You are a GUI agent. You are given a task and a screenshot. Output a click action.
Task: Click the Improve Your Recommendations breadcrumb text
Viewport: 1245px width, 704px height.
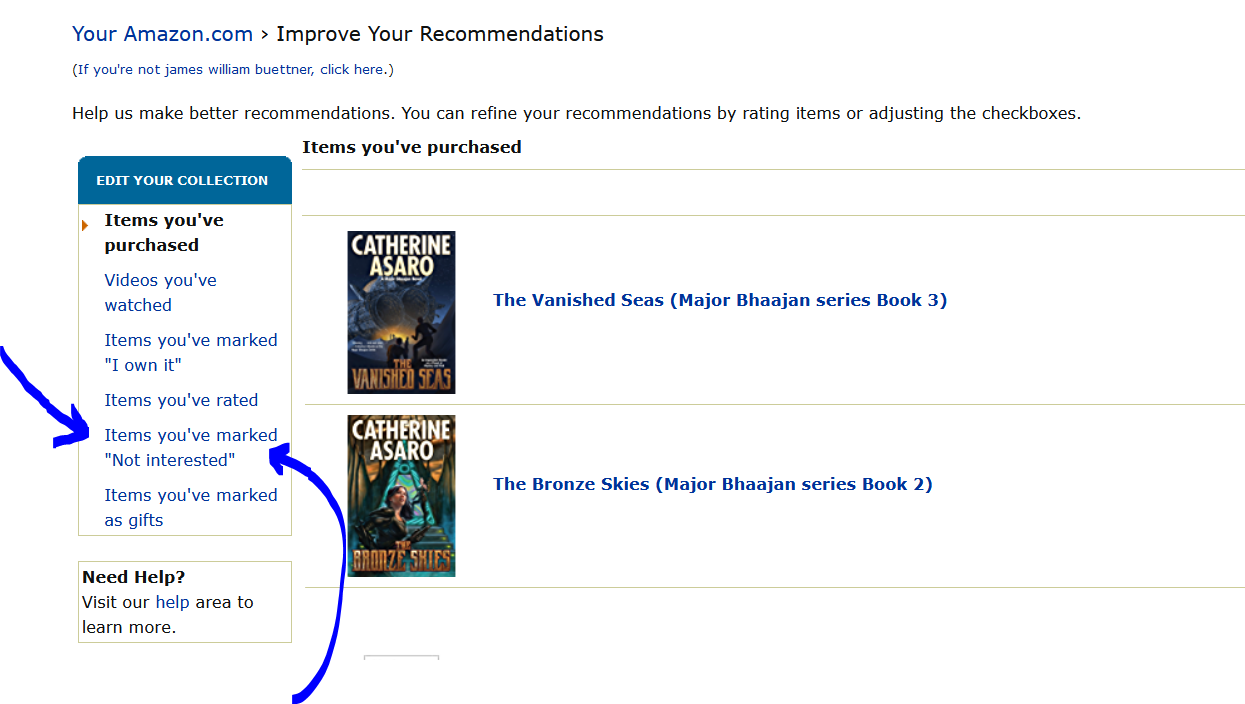tap(440, 34)
